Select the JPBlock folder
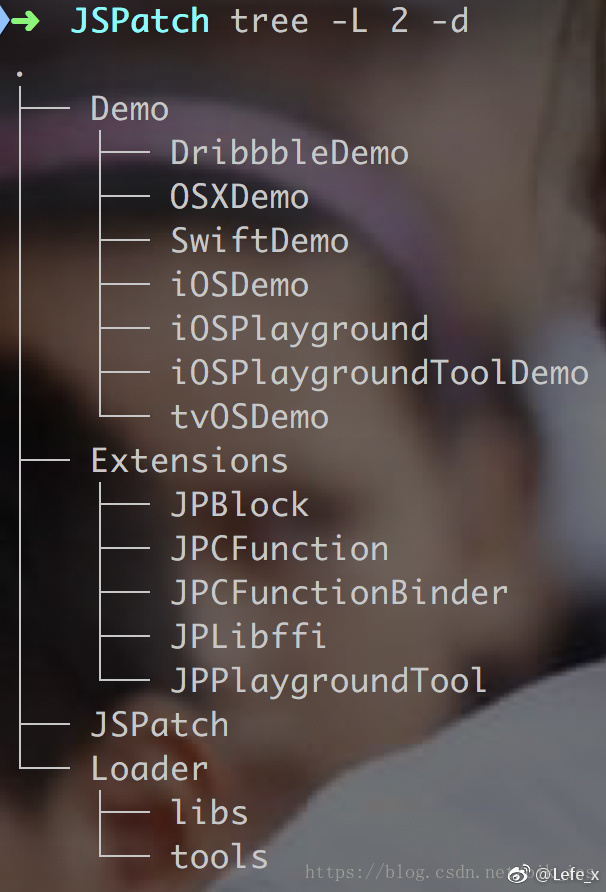 click(240, 505)
